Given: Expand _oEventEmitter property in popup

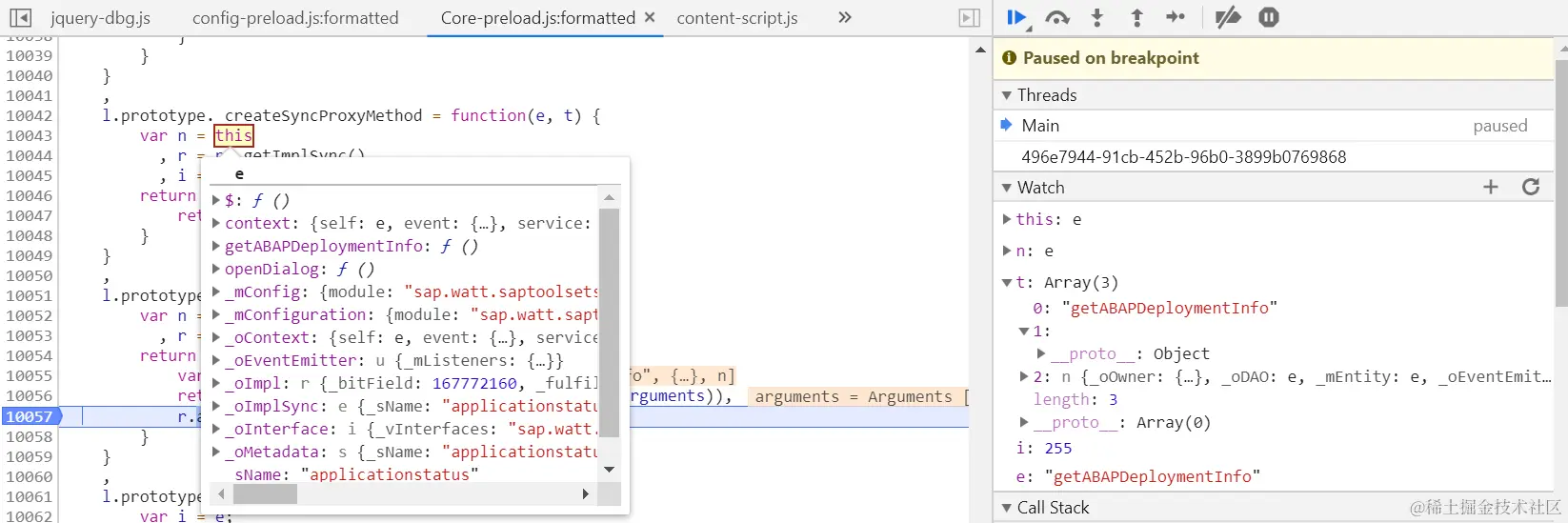Looking at the screenshot, I should tap(216, 360).
